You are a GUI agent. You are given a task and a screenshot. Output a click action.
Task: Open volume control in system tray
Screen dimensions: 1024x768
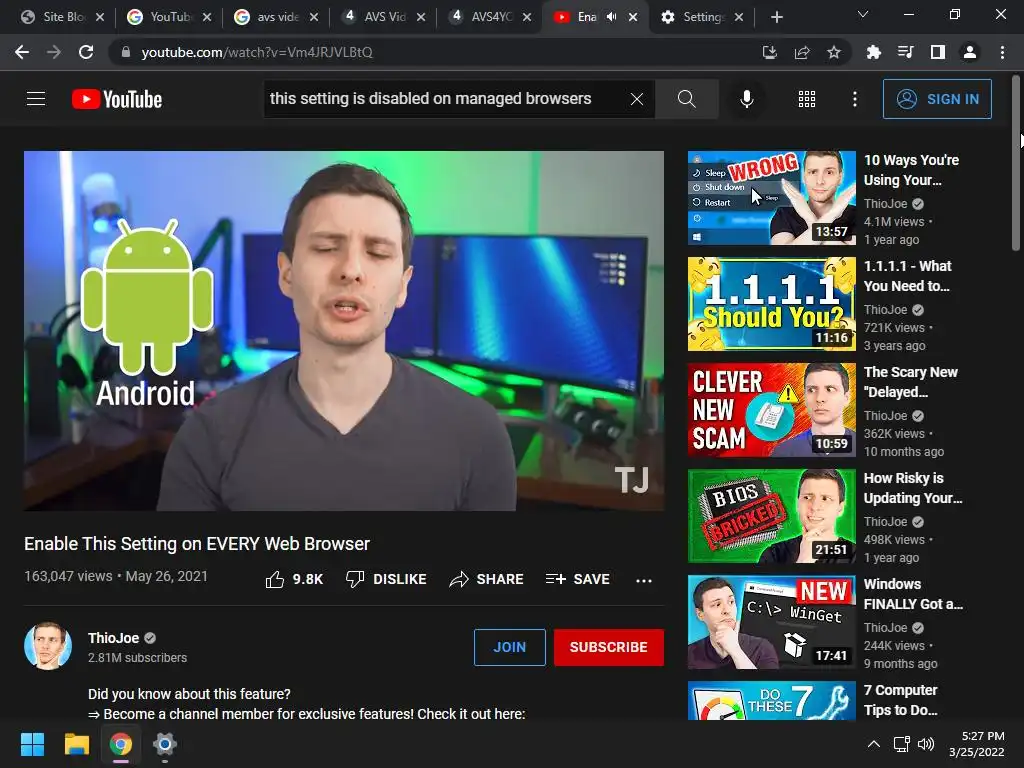pyautogui.click(x=926, y=744)
